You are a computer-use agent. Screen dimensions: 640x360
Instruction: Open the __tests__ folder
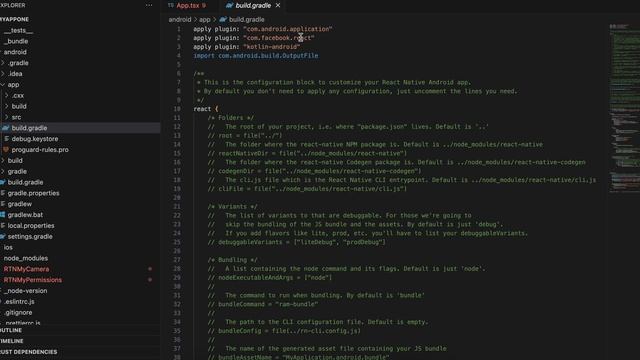tap(18, 30)
